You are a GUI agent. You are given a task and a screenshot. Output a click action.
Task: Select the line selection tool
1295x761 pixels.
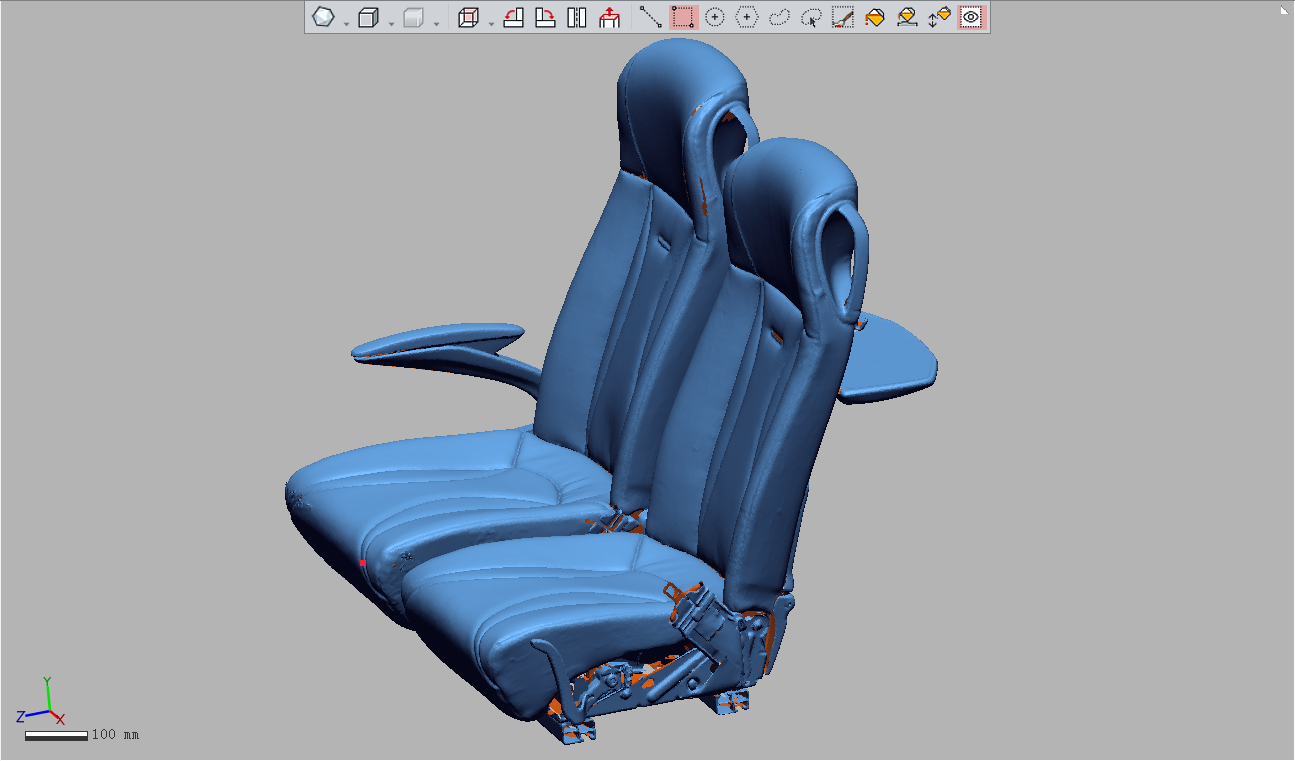pos(651,17)
